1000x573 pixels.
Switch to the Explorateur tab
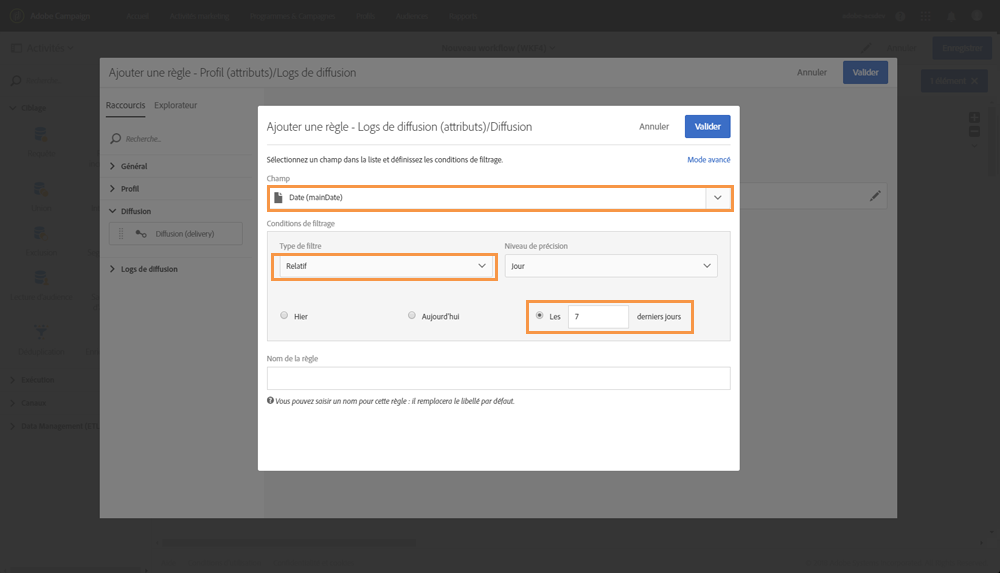pyautogui.click(x=176, y=105)
